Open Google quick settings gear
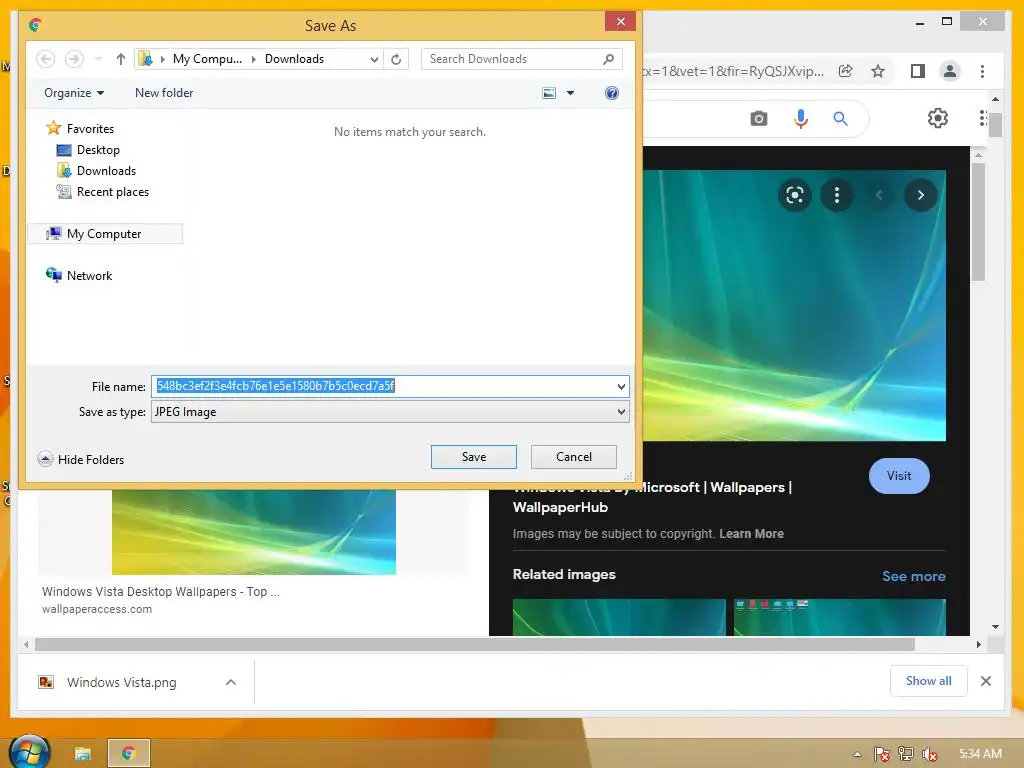This screenshot has width=1024, height=768. 938,118
